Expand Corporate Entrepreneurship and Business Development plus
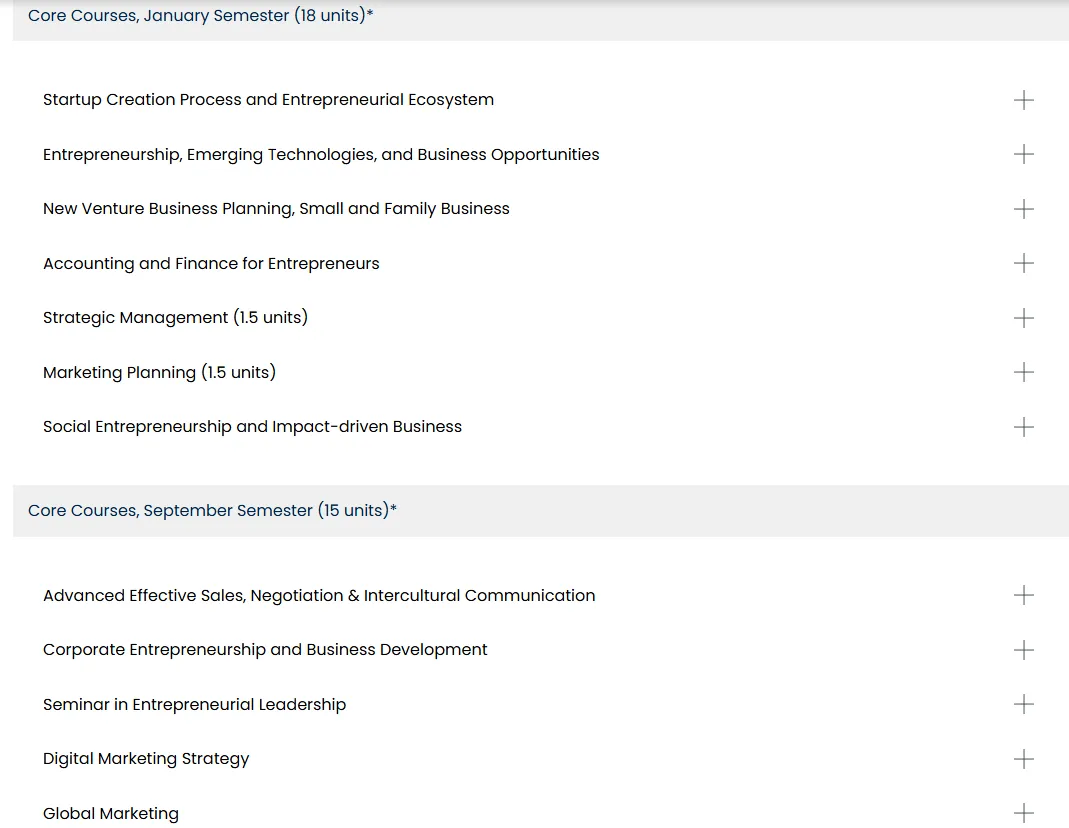The width and height of the screenshot is (1069, 828). pos(1023,650)
